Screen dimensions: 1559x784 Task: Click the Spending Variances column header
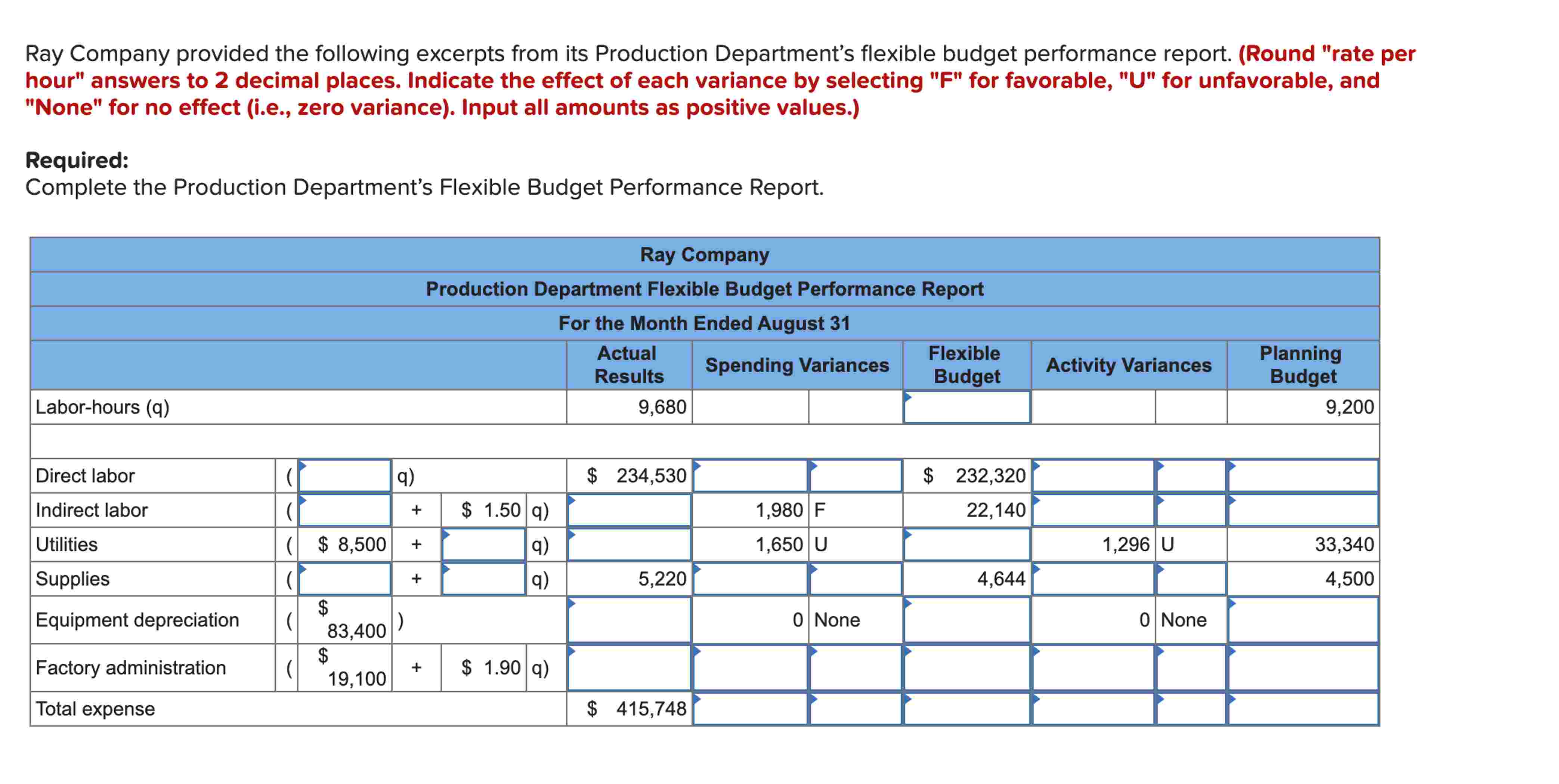pos(797,365)
